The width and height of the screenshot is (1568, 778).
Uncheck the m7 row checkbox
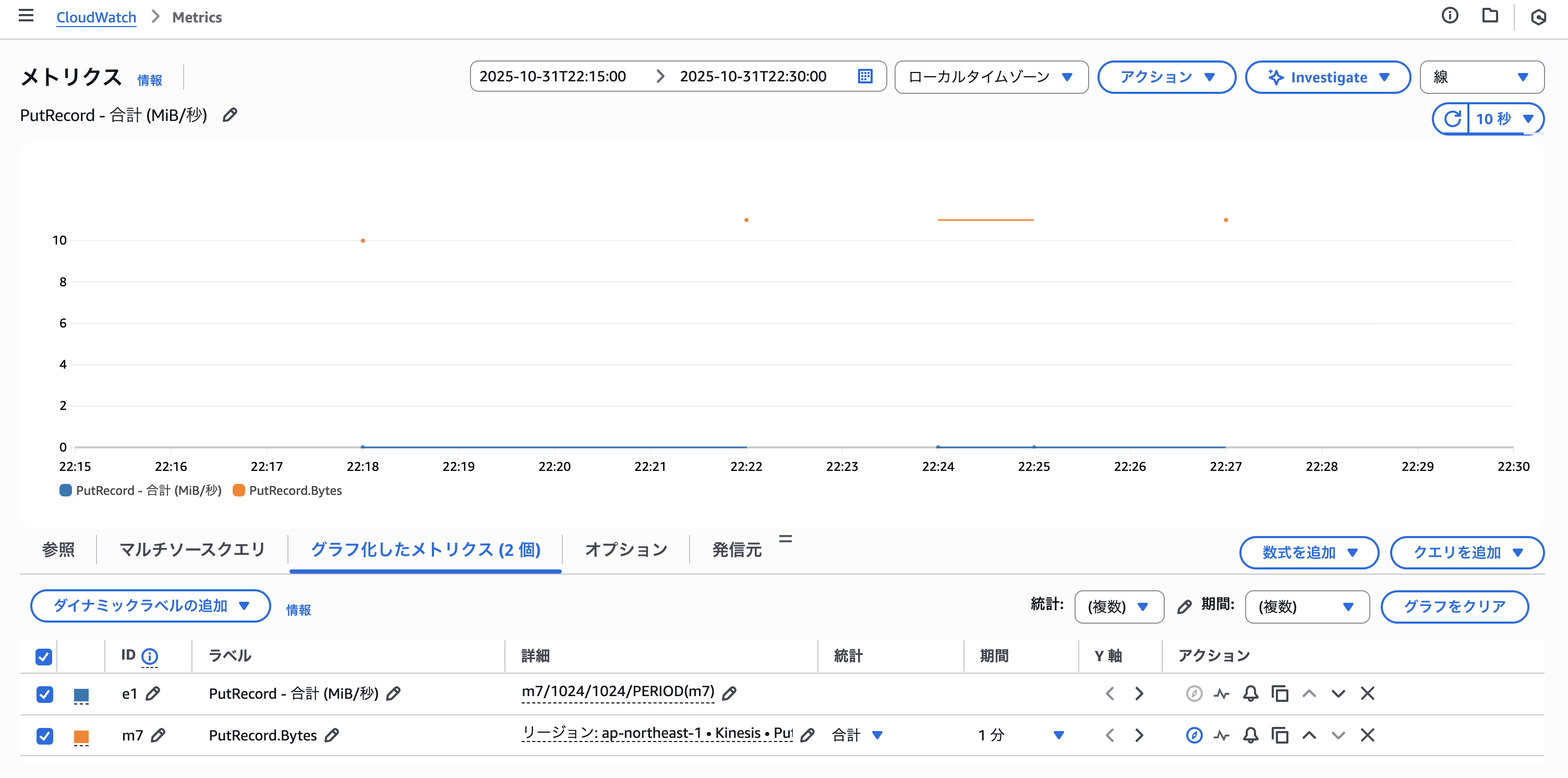tap(44, 736)
